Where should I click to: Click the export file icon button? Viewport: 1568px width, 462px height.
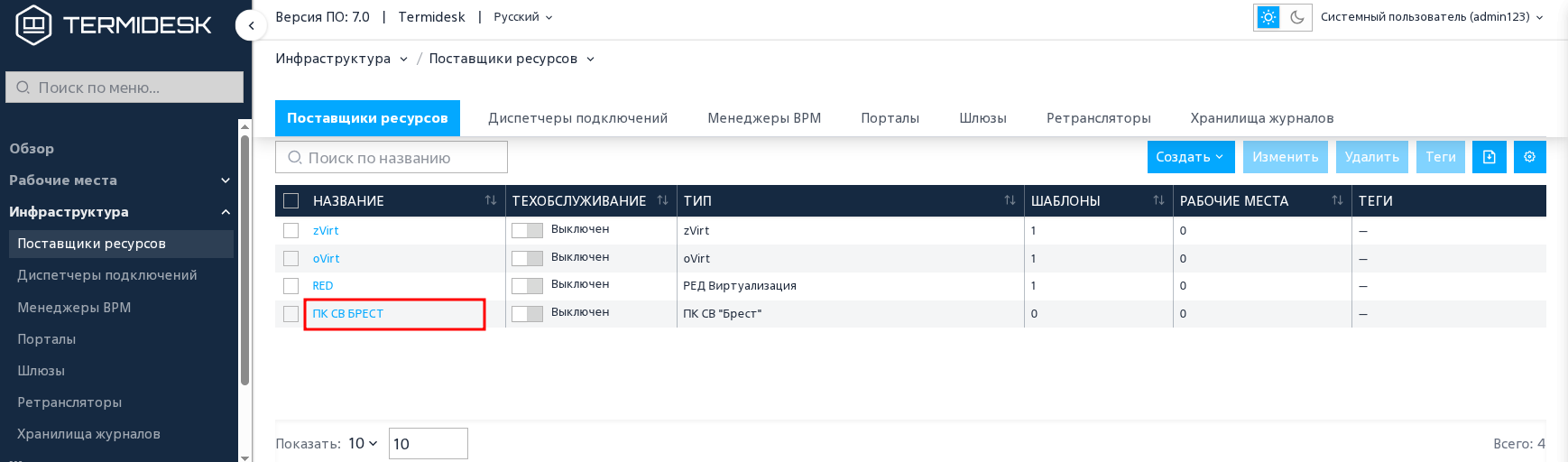(x=1490, y=157)
